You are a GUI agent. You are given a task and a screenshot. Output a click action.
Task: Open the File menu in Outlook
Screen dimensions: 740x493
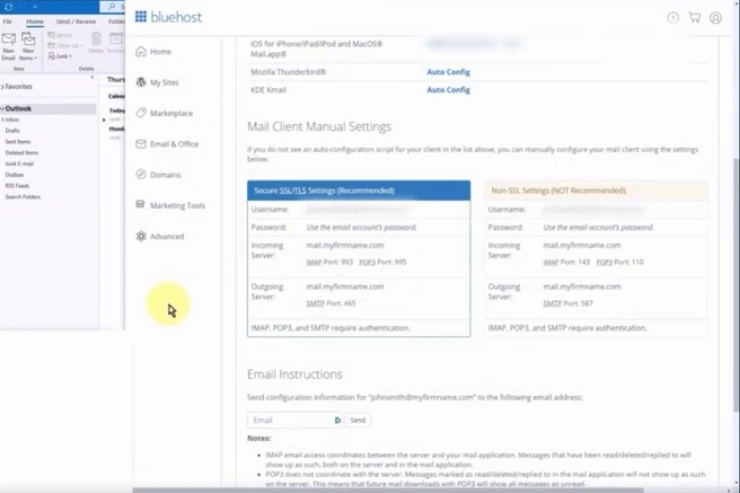pos(7,21)
